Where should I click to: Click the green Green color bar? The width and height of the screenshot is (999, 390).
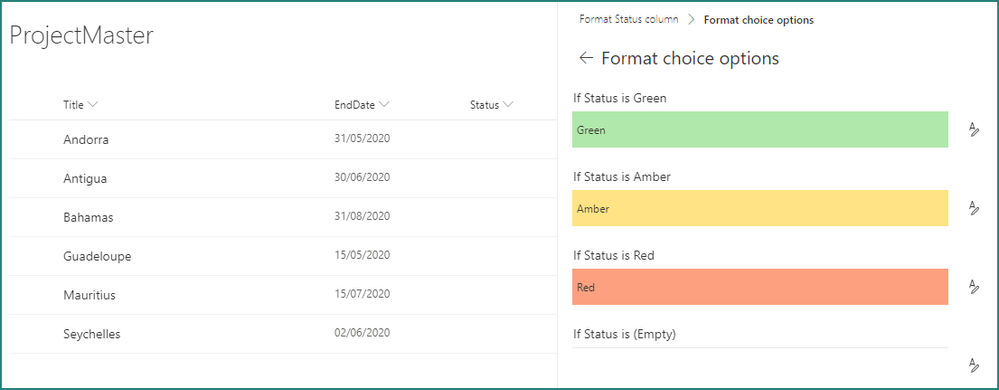point(760,129)
